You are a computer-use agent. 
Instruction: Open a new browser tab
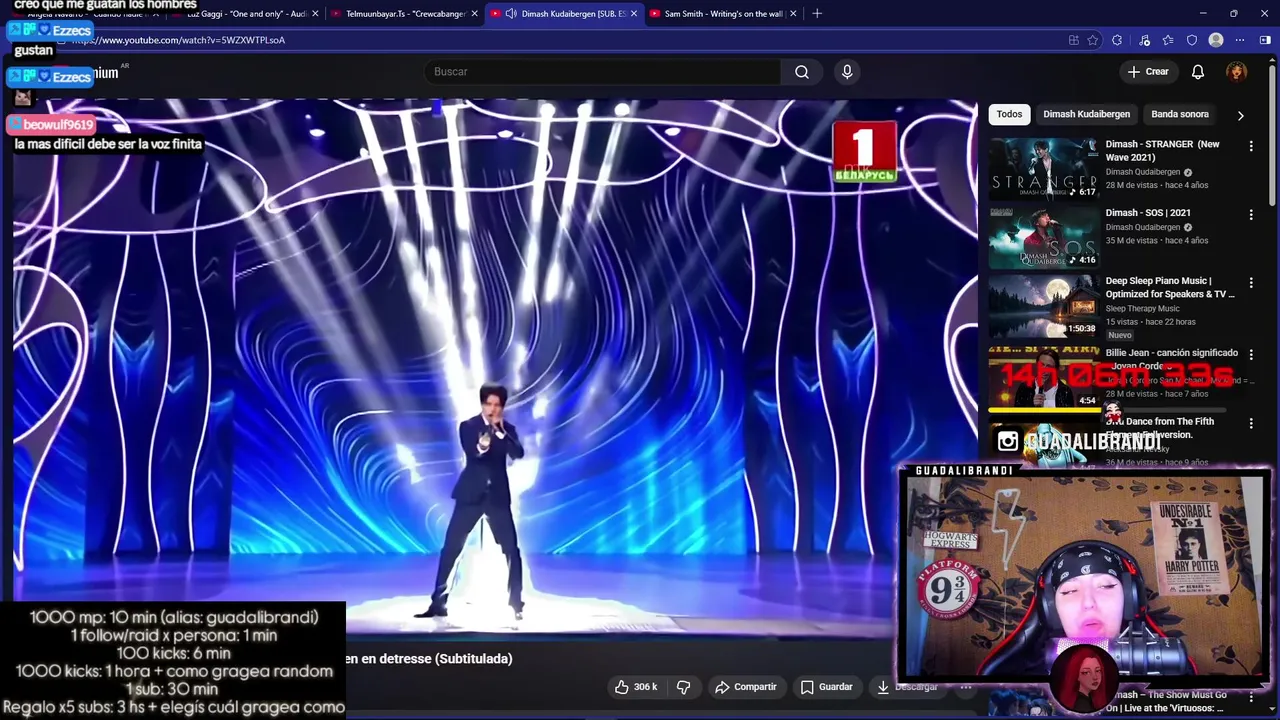[817, 14]
